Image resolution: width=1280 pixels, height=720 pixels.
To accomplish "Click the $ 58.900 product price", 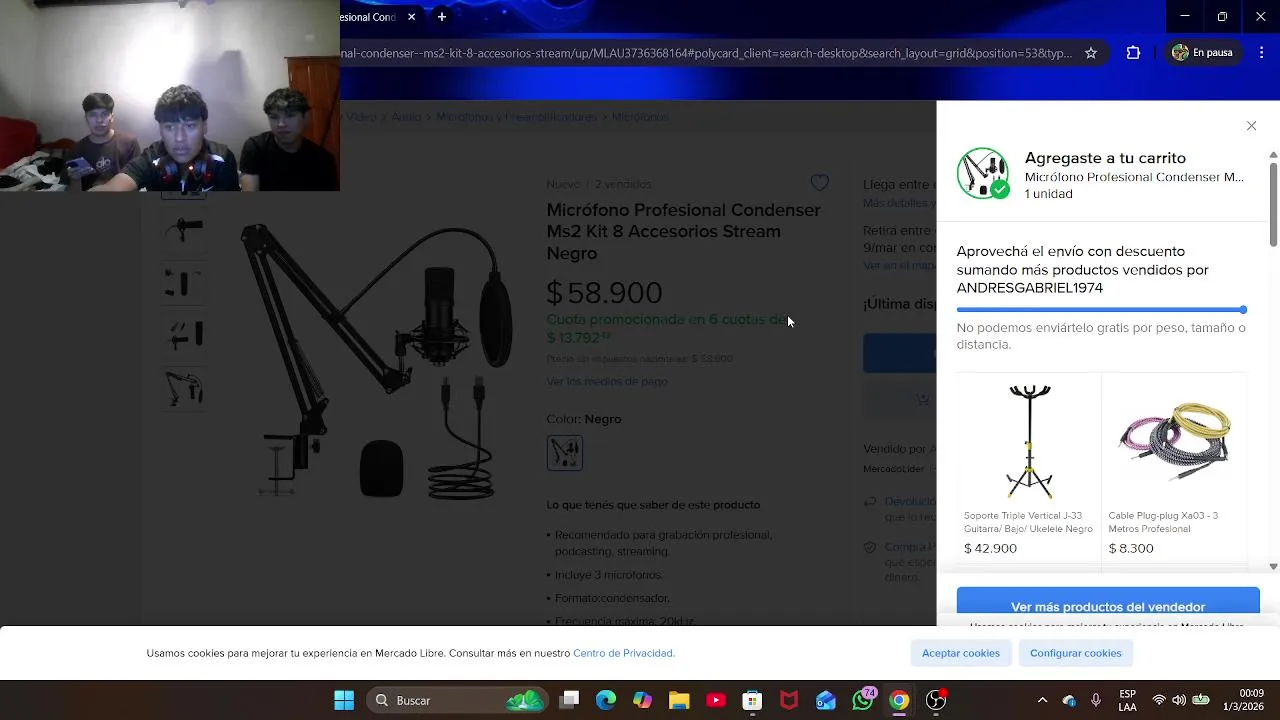I will point(604,292).
